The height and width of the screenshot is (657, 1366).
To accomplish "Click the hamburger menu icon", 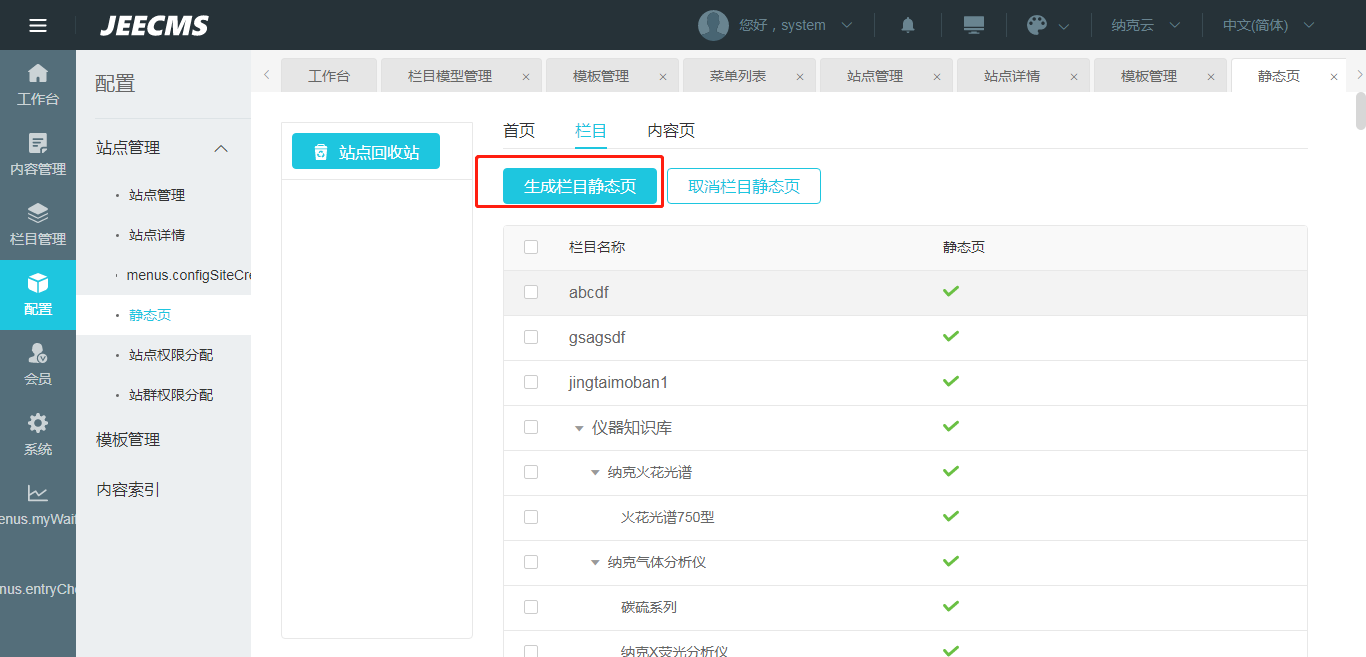I will pyautogui.click(x=38, y=25).
